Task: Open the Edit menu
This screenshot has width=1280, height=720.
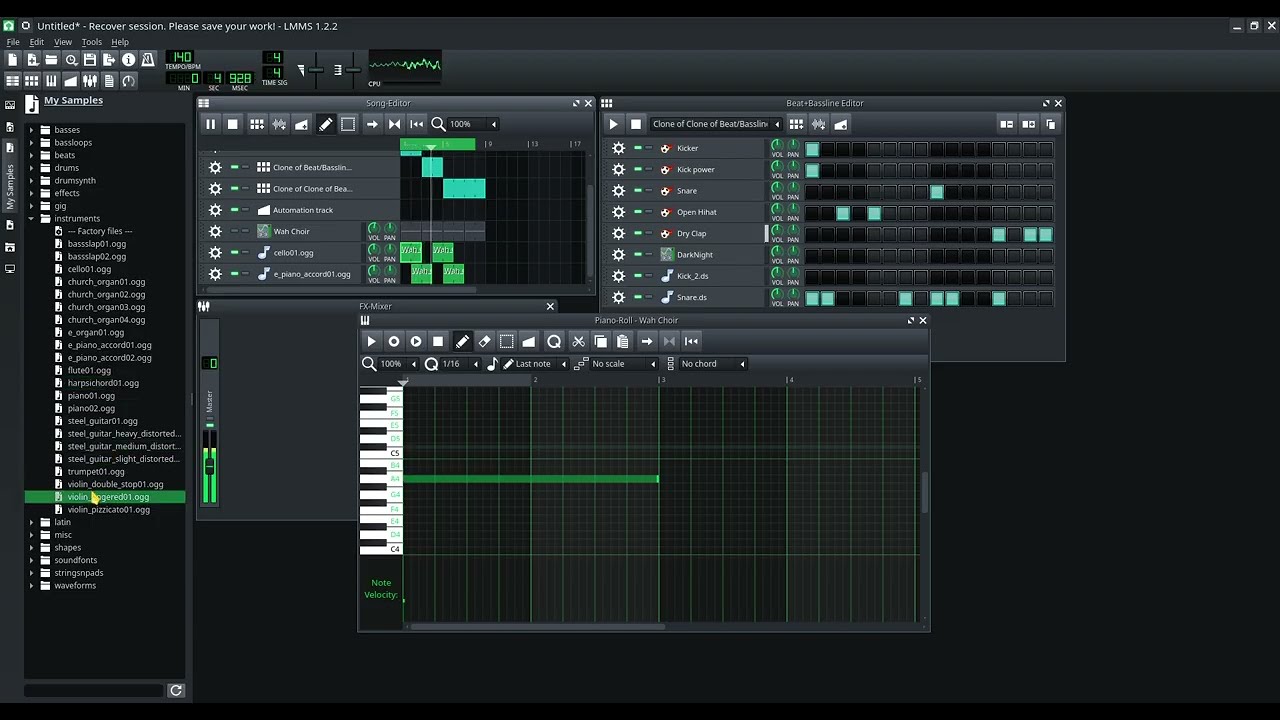Action: [x=36, y=42]
